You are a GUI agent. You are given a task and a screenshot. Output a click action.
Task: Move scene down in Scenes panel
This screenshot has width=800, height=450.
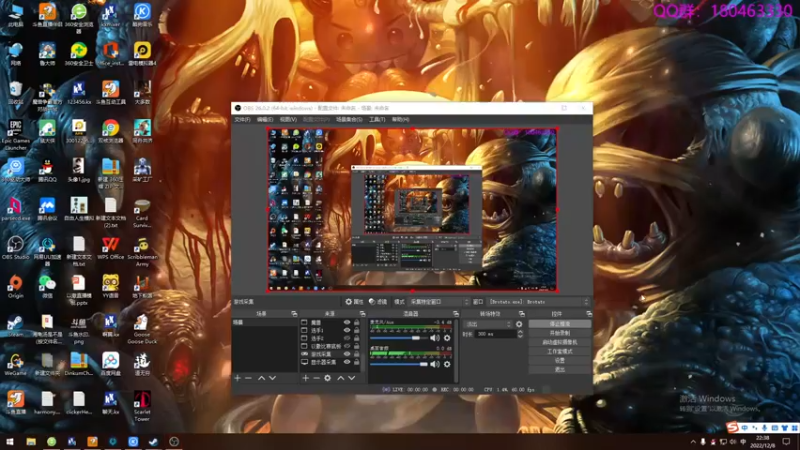(x=272, y=378)
